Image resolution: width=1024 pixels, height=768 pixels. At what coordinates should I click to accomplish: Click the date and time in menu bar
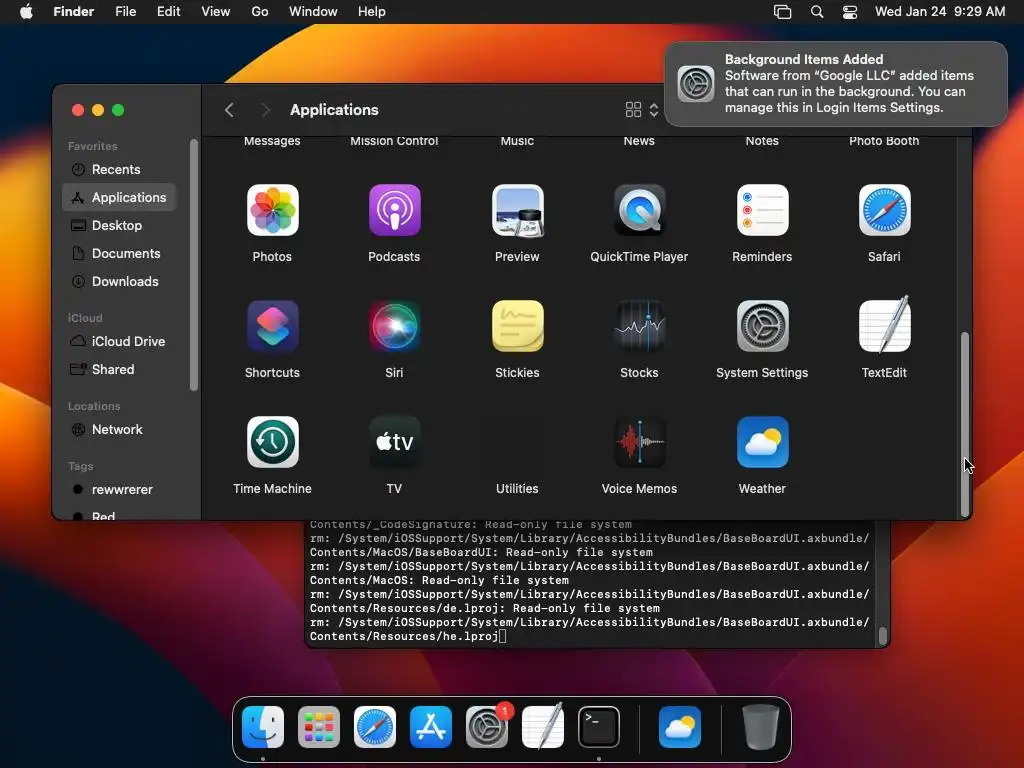940,12
